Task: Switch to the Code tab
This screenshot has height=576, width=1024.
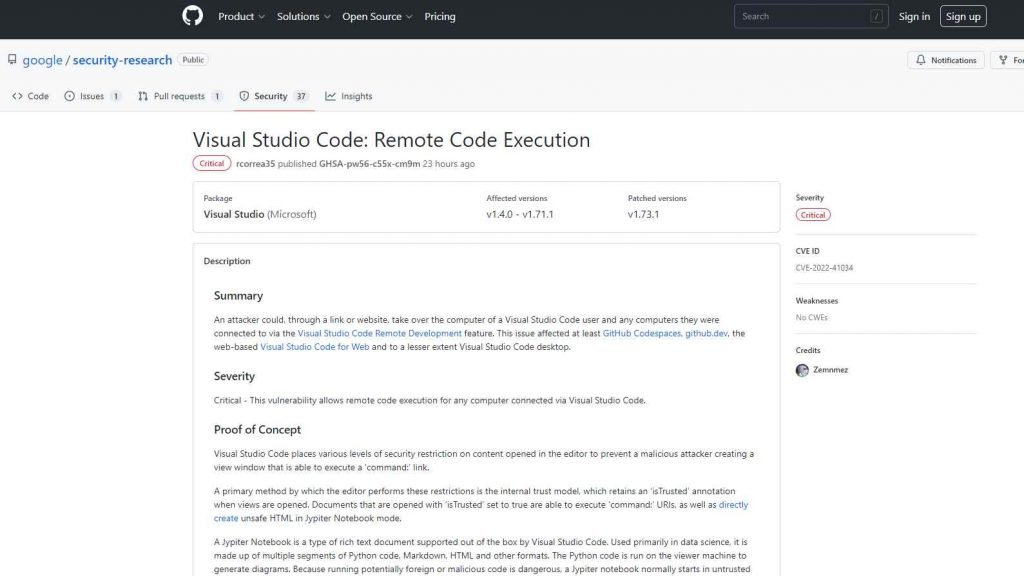Action: [x=31, y=96]
